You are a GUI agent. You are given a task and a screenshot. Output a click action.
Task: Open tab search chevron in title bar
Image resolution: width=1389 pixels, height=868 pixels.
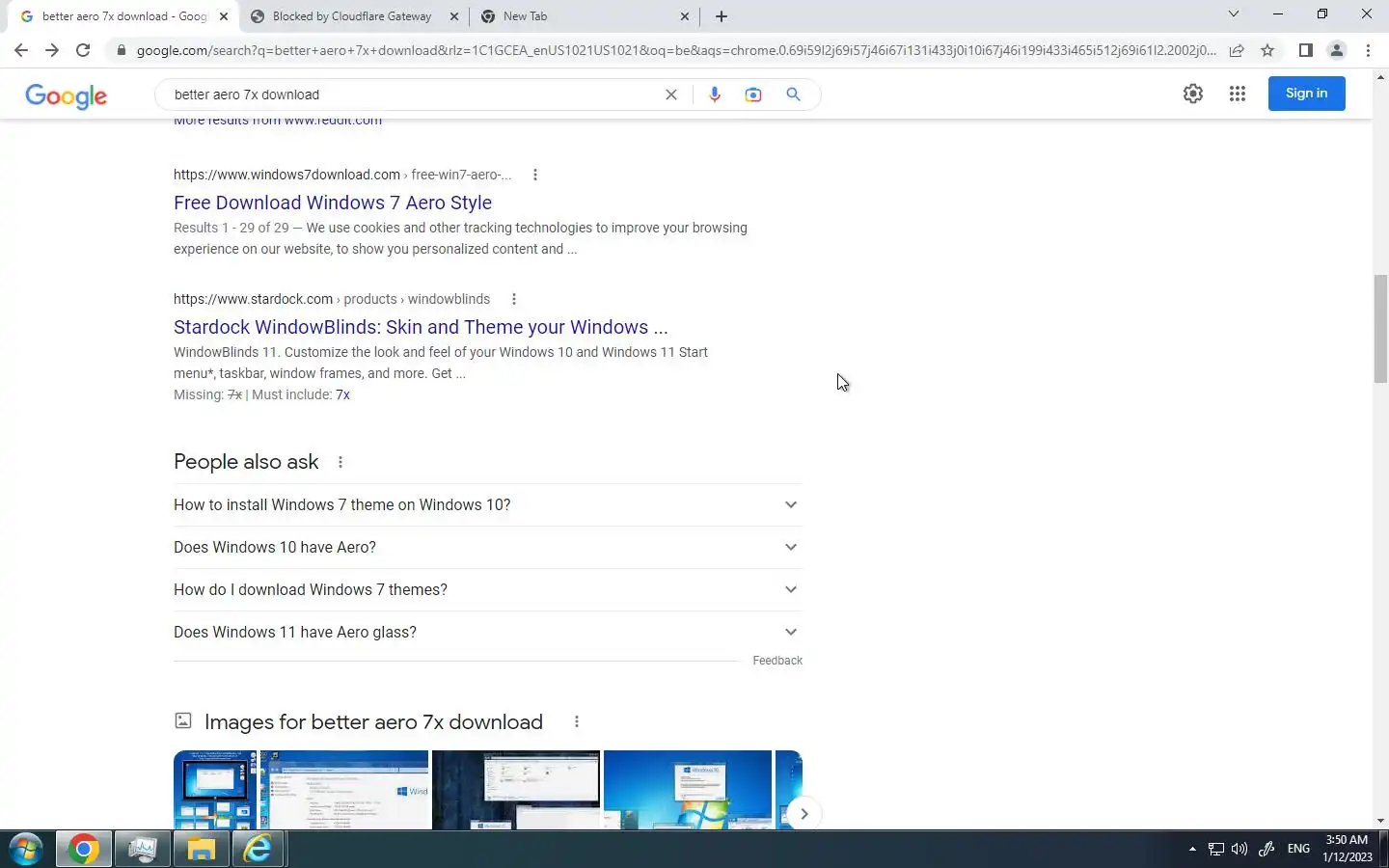tap(1233, 14)
